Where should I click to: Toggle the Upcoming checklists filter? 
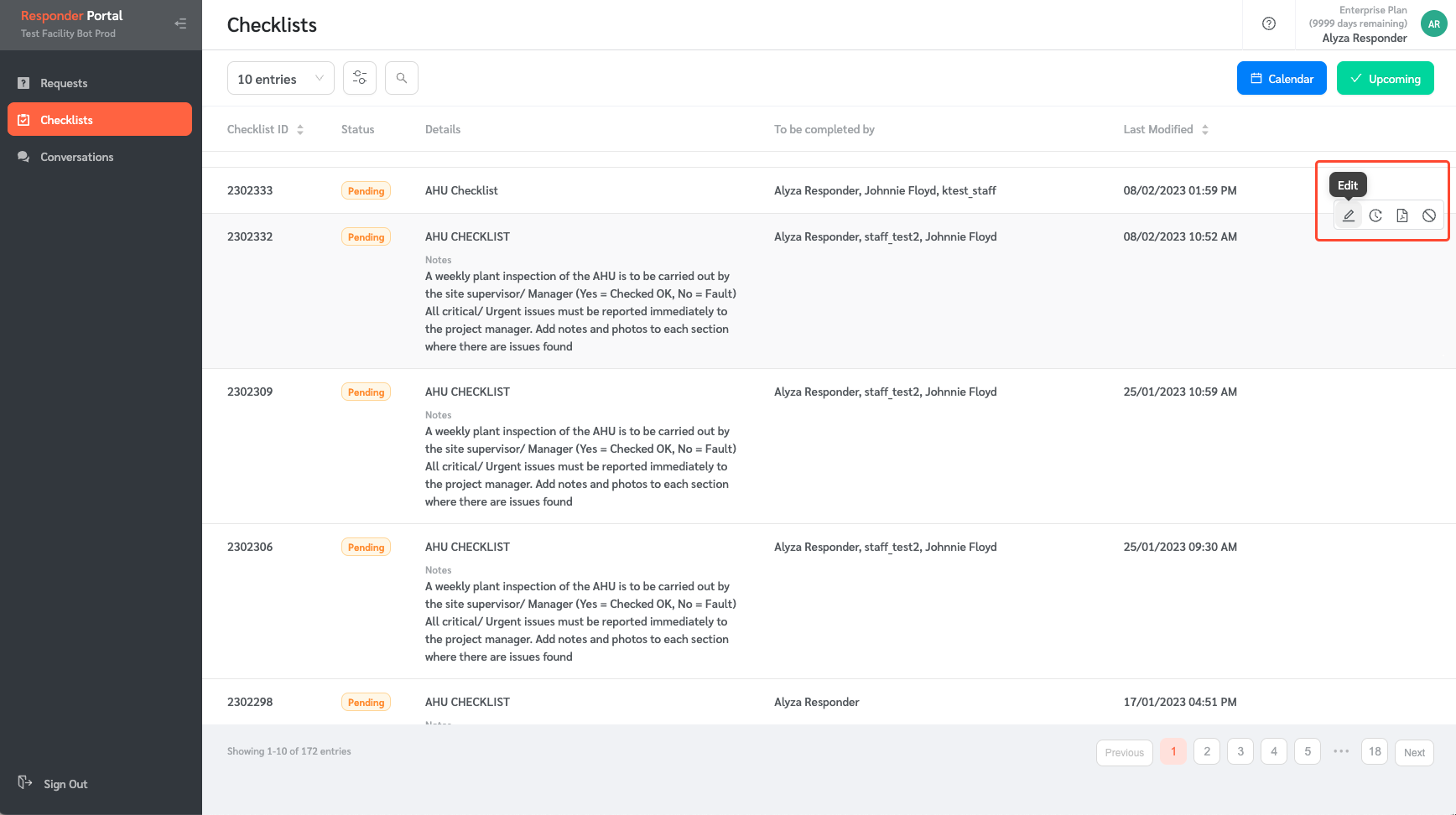(1385, 77)
